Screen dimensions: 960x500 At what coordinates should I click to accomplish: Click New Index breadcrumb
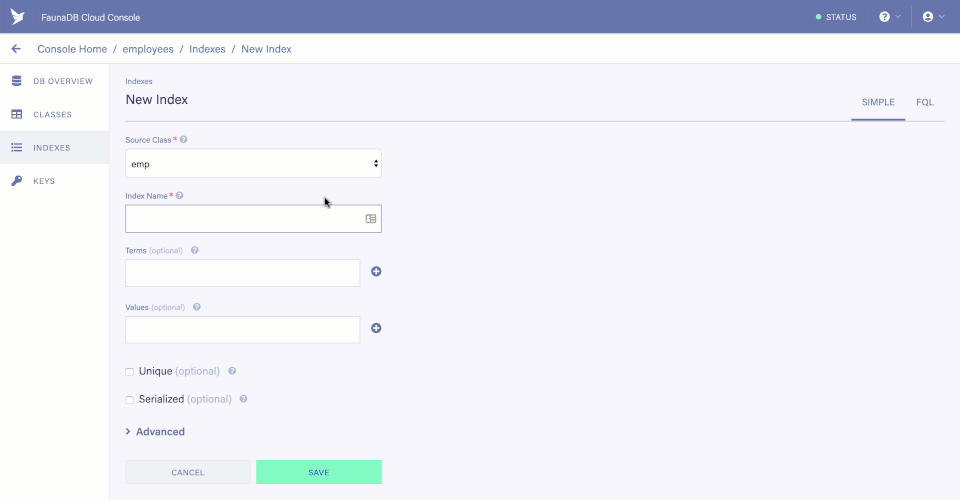point(266,49)
